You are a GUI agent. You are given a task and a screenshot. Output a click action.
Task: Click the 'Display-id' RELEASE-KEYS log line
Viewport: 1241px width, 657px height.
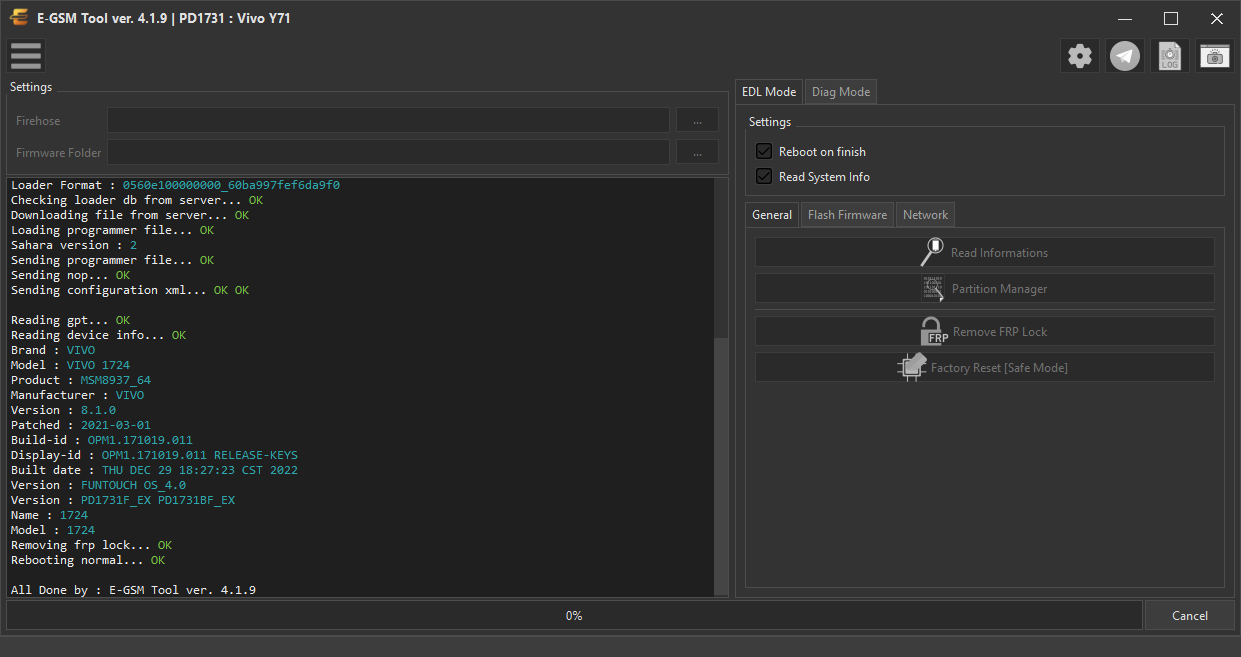click(x=154, y=455)
